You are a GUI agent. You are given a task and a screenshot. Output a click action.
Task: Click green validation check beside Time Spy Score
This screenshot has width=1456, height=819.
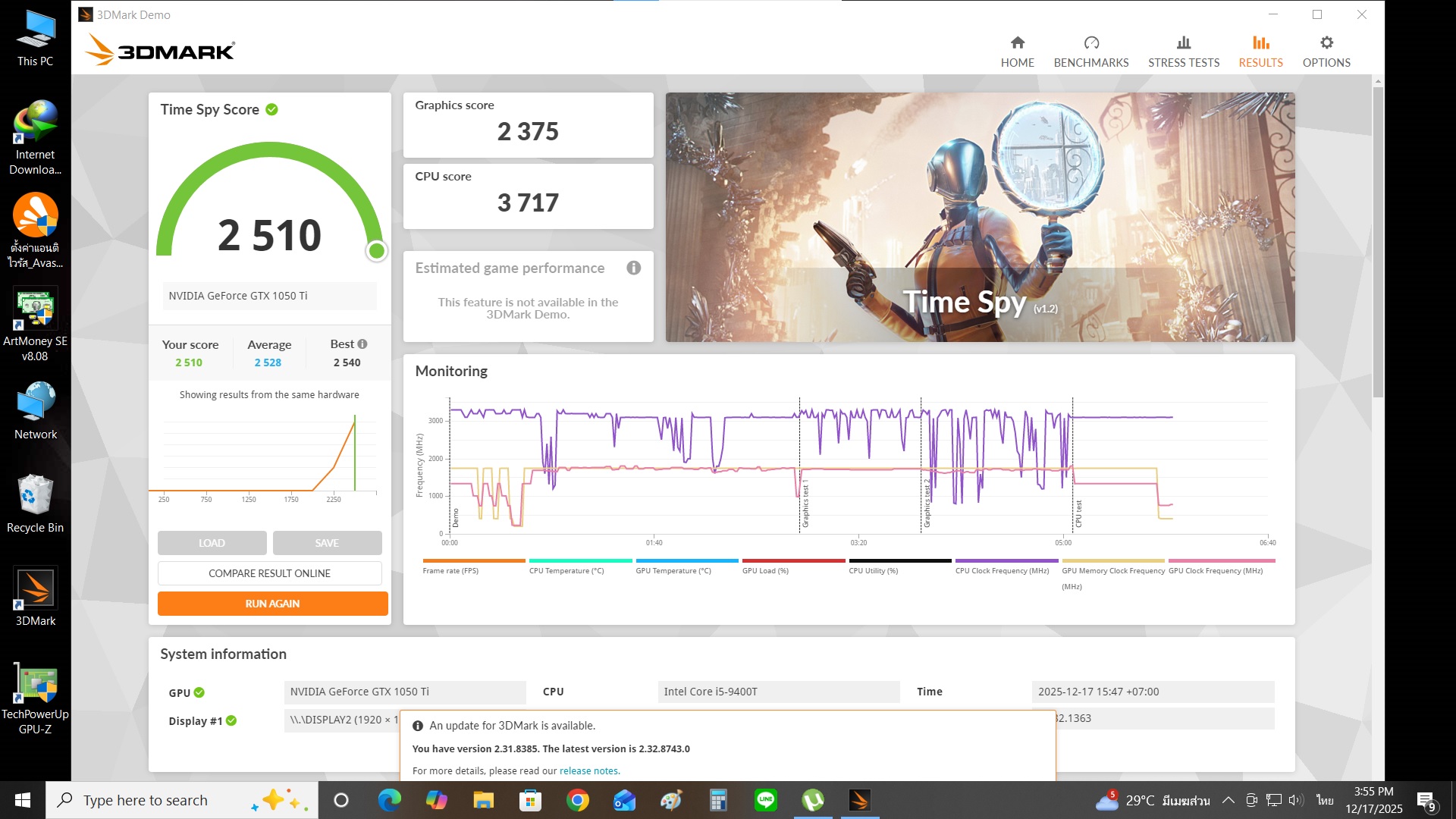tap(271, 110)
